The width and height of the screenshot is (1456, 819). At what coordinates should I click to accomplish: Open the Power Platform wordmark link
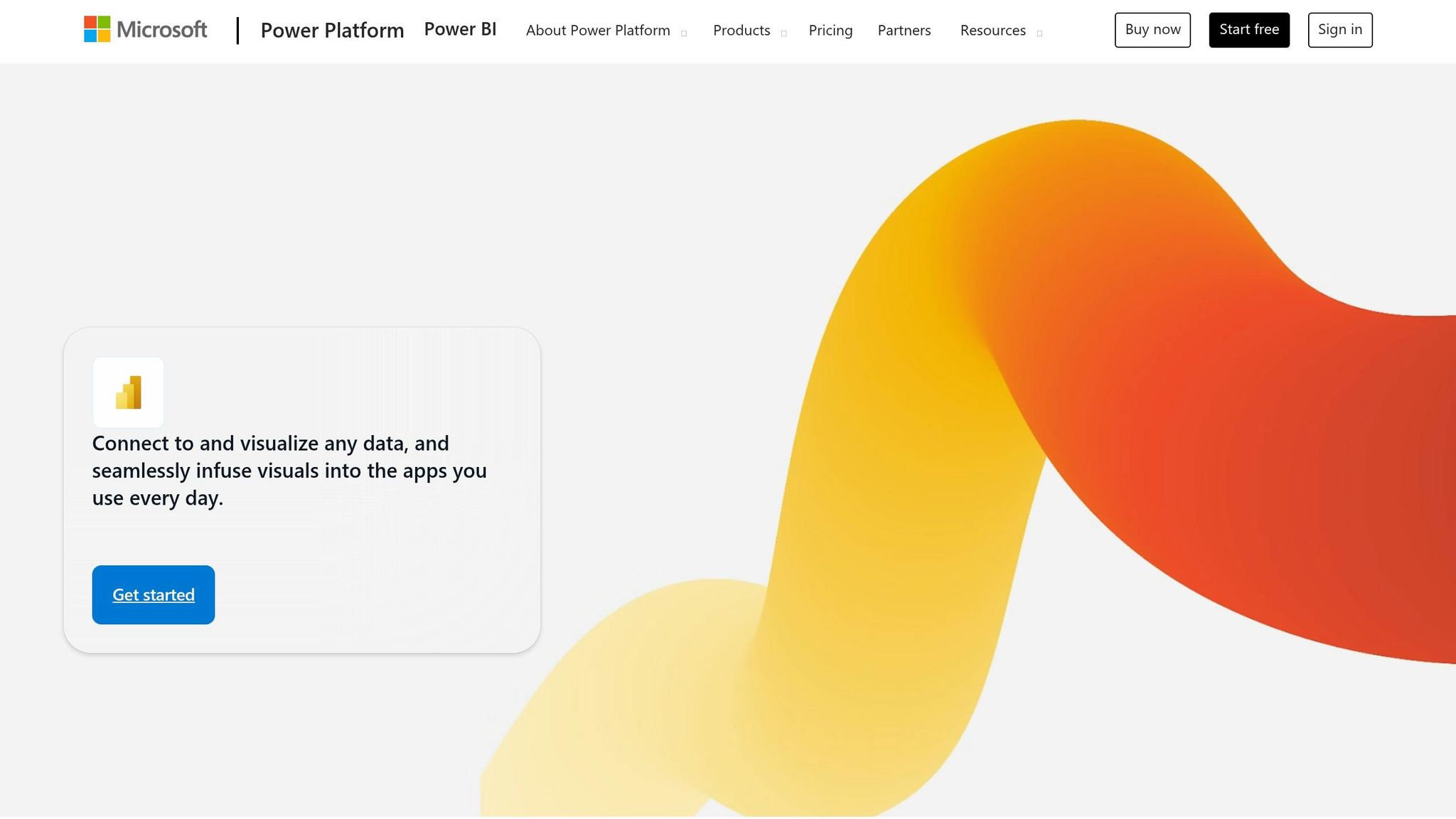[x=332, y=31]
